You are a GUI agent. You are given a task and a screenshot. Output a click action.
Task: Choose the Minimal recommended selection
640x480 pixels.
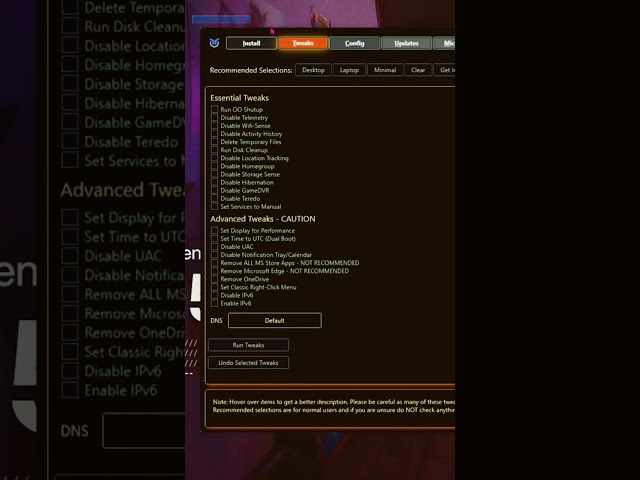click(x=385, y=70)
